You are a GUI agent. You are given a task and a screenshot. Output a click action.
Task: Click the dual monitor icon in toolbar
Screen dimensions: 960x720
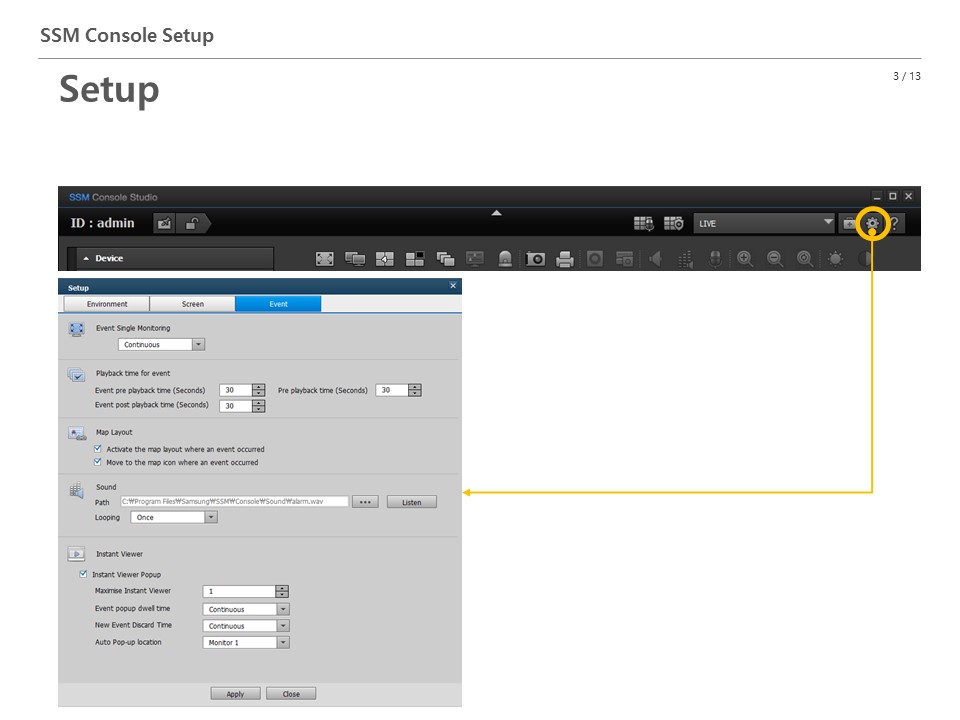click(x=354, y=259)
